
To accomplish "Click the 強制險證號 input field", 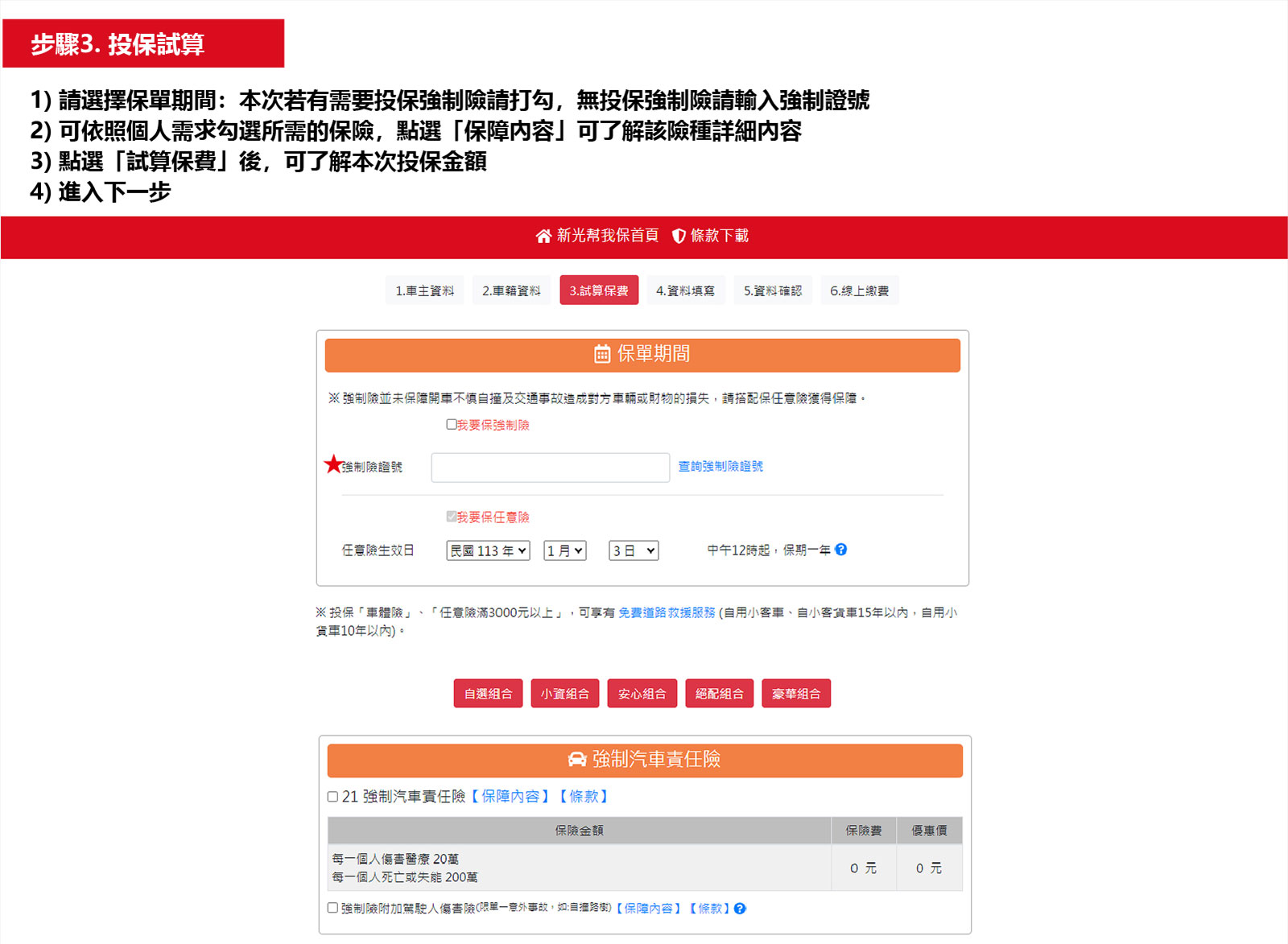I will click(x=551, y=468).
